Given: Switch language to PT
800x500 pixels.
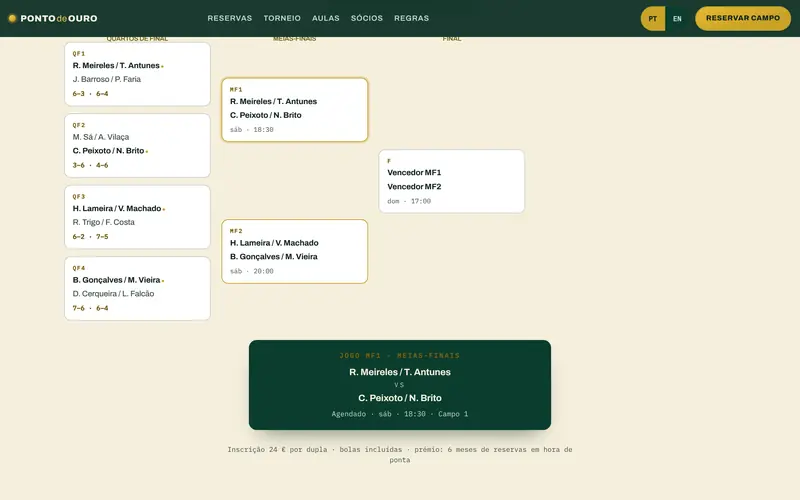Looking at the screenshot, I should pyautogui.click(x=653, y=18).
